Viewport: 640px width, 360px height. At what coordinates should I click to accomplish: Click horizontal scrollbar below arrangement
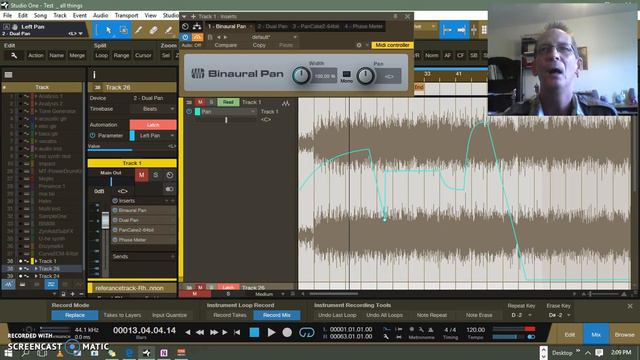333,293
